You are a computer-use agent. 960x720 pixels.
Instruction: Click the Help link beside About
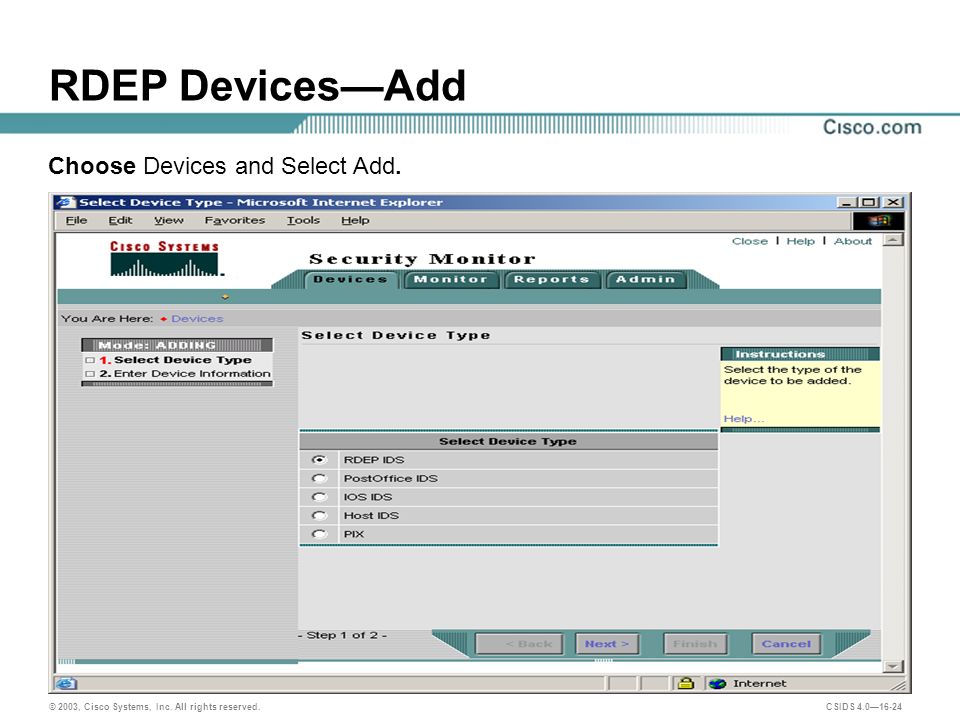coord(800,241)
